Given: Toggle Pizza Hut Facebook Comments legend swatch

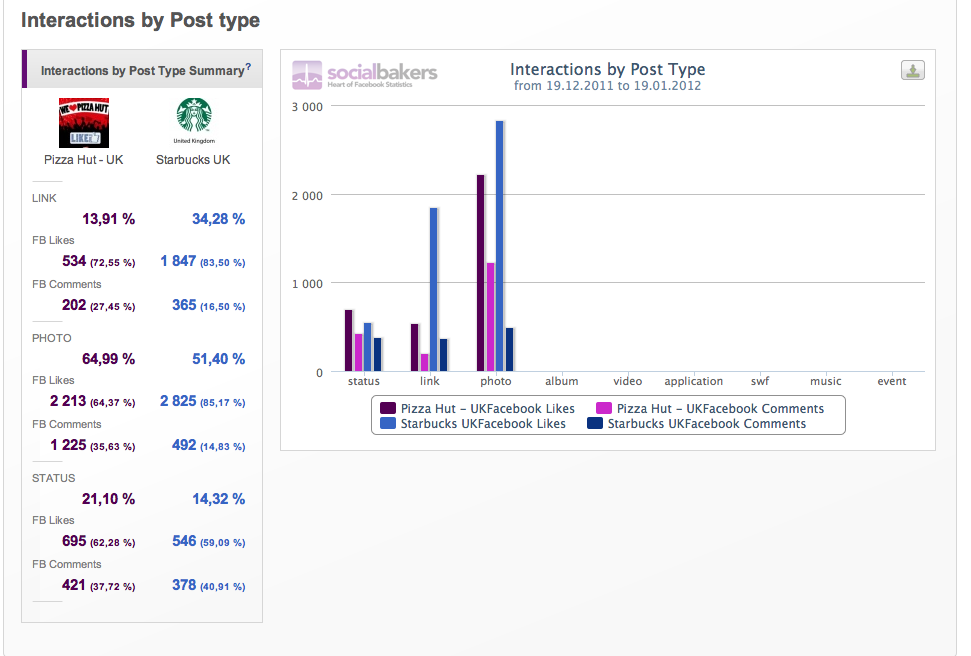Looking at the screenshot, I should [x=604, y=408].
